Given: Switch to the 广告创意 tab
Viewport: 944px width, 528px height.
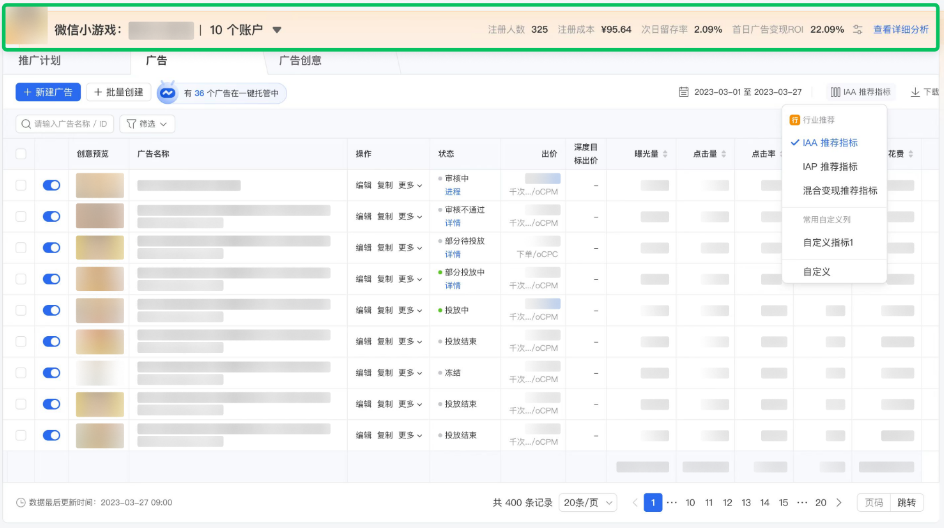Looking at the screenshot, I should (x=300, y=60).
